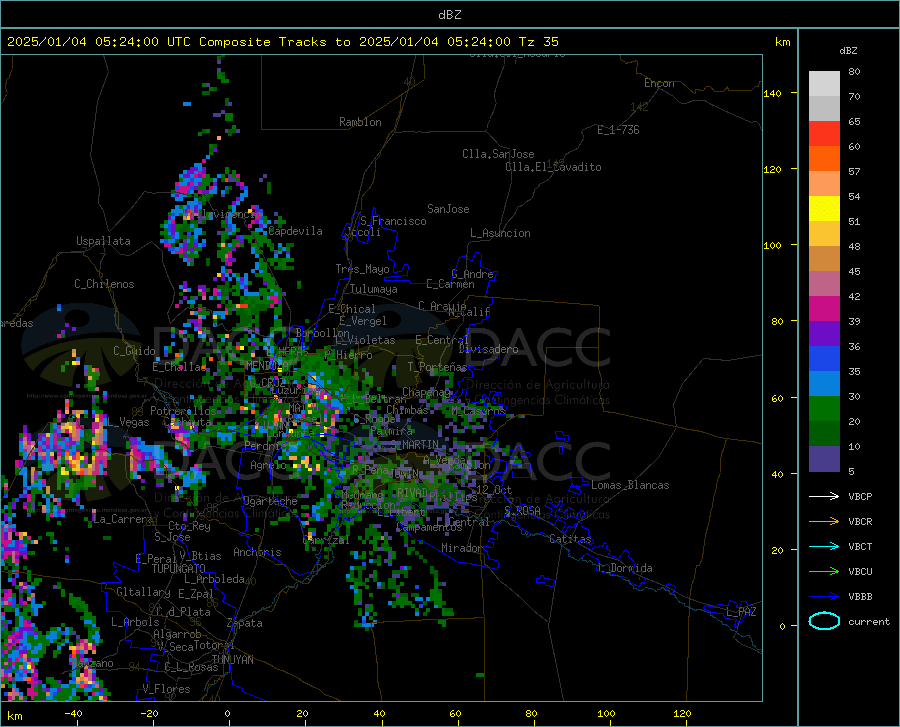Click the 'TUPUNGATO' label
This screenshot has width=900, height=727.
click(x=179, y=569)
